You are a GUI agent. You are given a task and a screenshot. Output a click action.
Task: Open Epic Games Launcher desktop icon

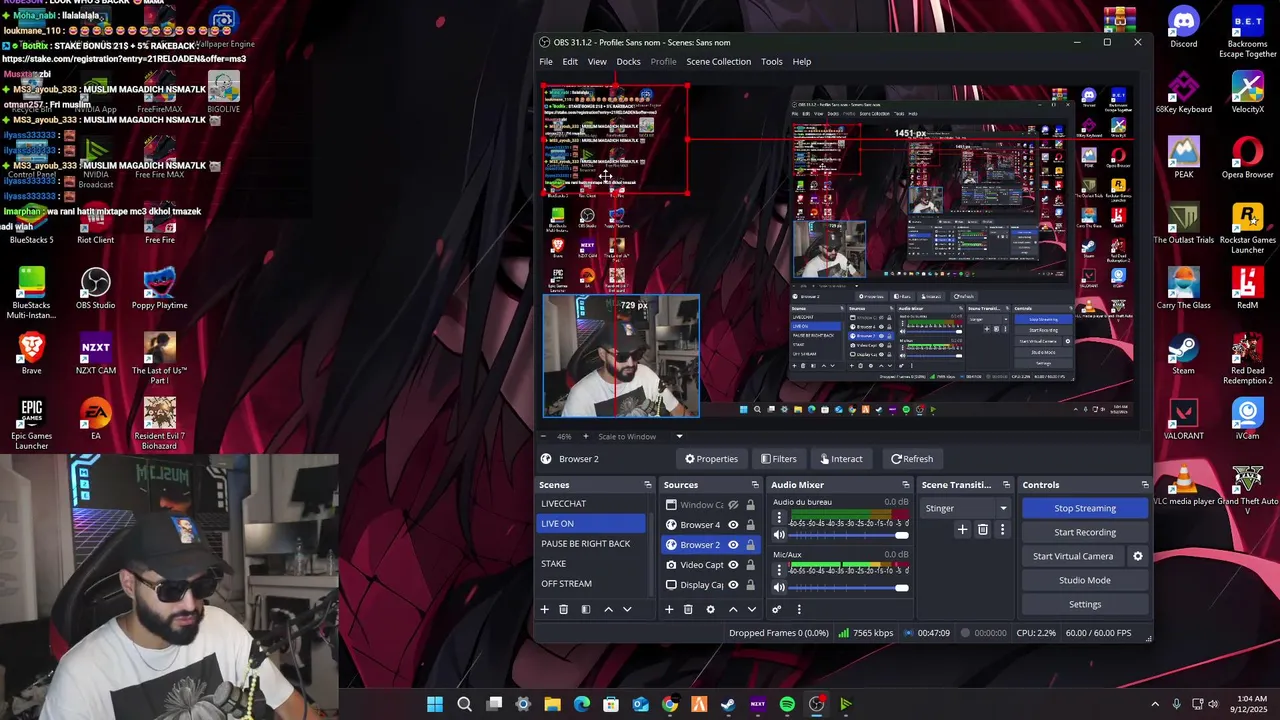pos(32,424)
